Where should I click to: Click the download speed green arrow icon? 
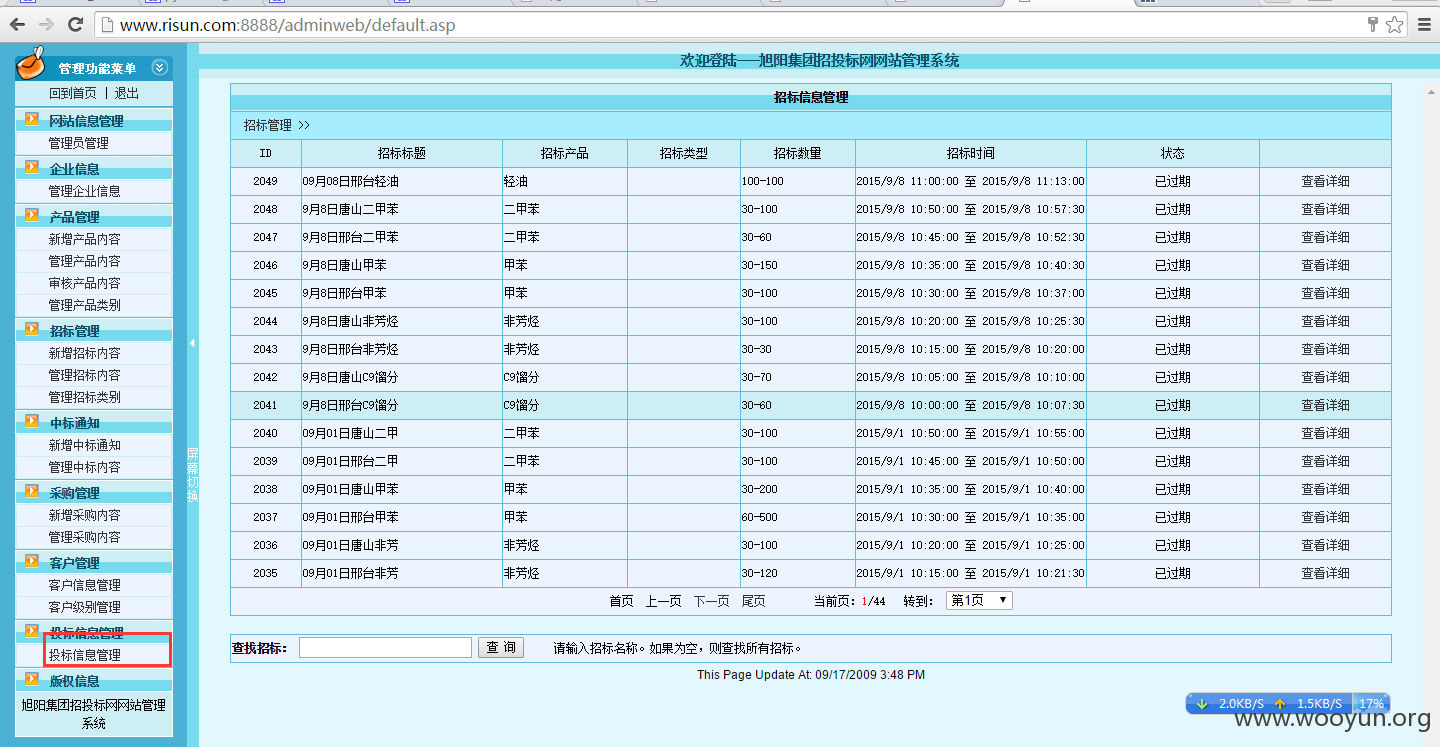point(1202,704)
